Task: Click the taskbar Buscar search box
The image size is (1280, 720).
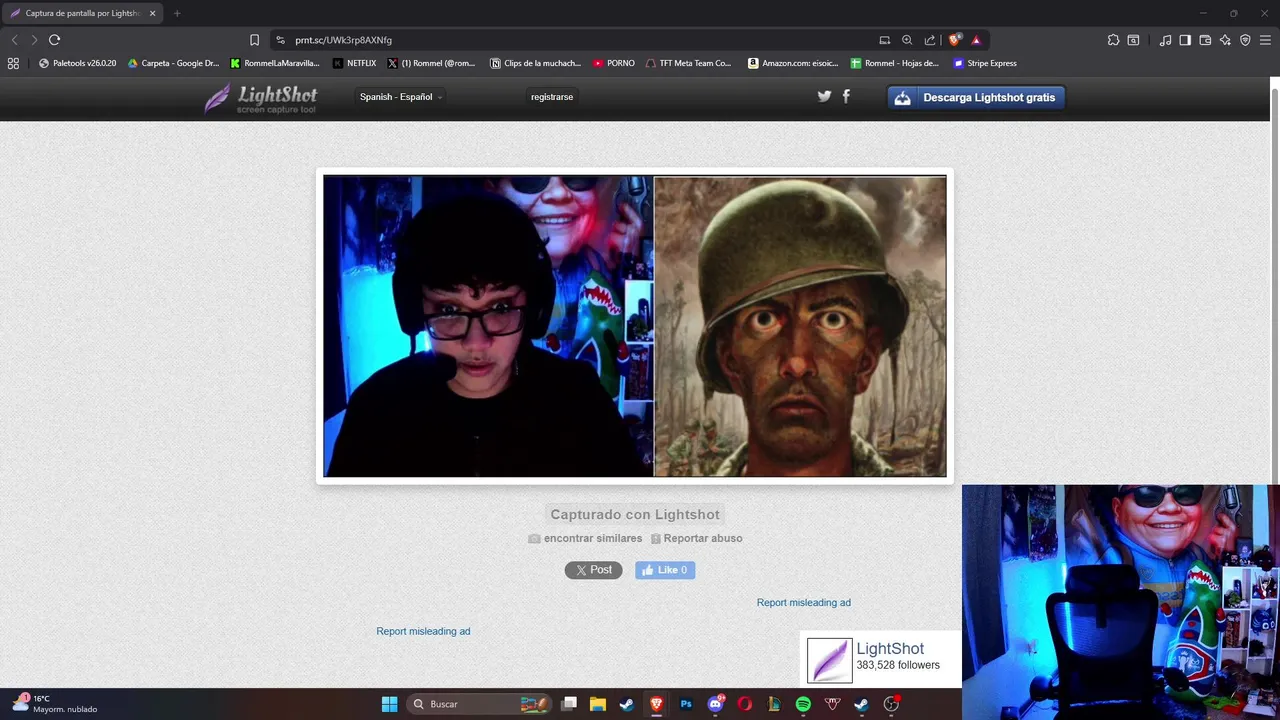Action: [x=480, y=704]
